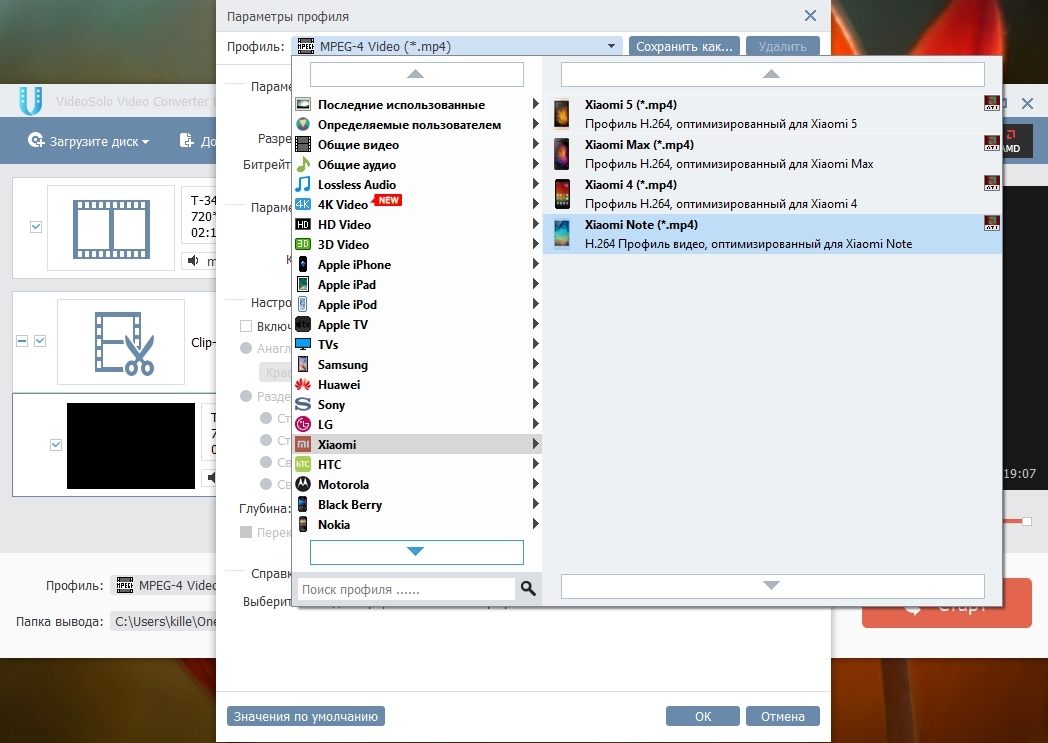Toggle the checkbox beside the Clip item
Image resolution: width=1048 pixels, height=743 pixels.
(x=40, y=341)
